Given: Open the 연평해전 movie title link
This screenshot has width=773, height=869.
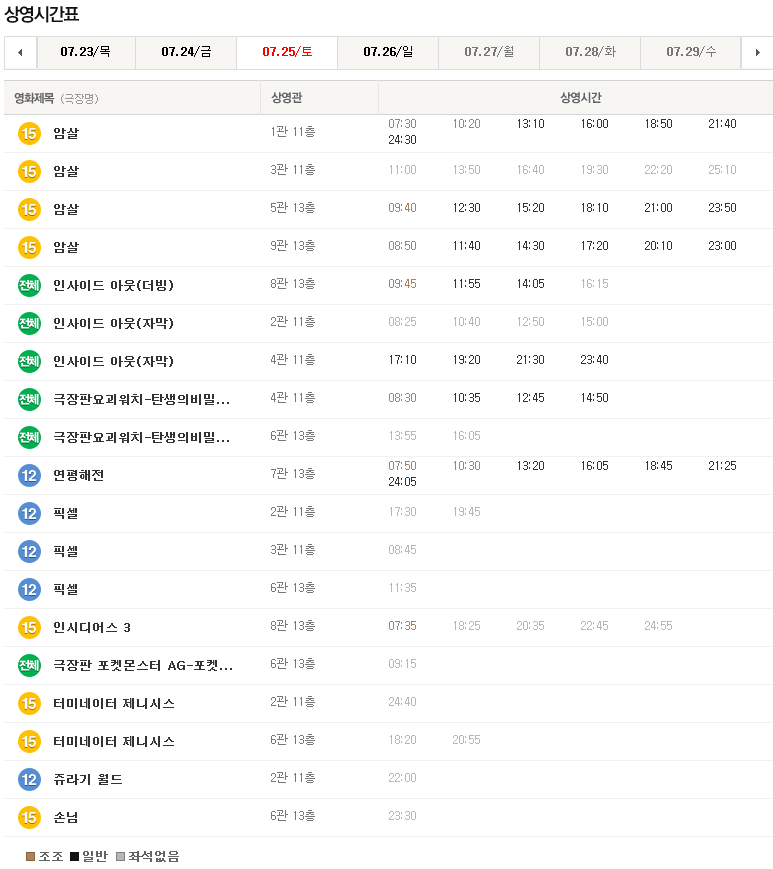Looking at the screenshot, I should point(78,475).
